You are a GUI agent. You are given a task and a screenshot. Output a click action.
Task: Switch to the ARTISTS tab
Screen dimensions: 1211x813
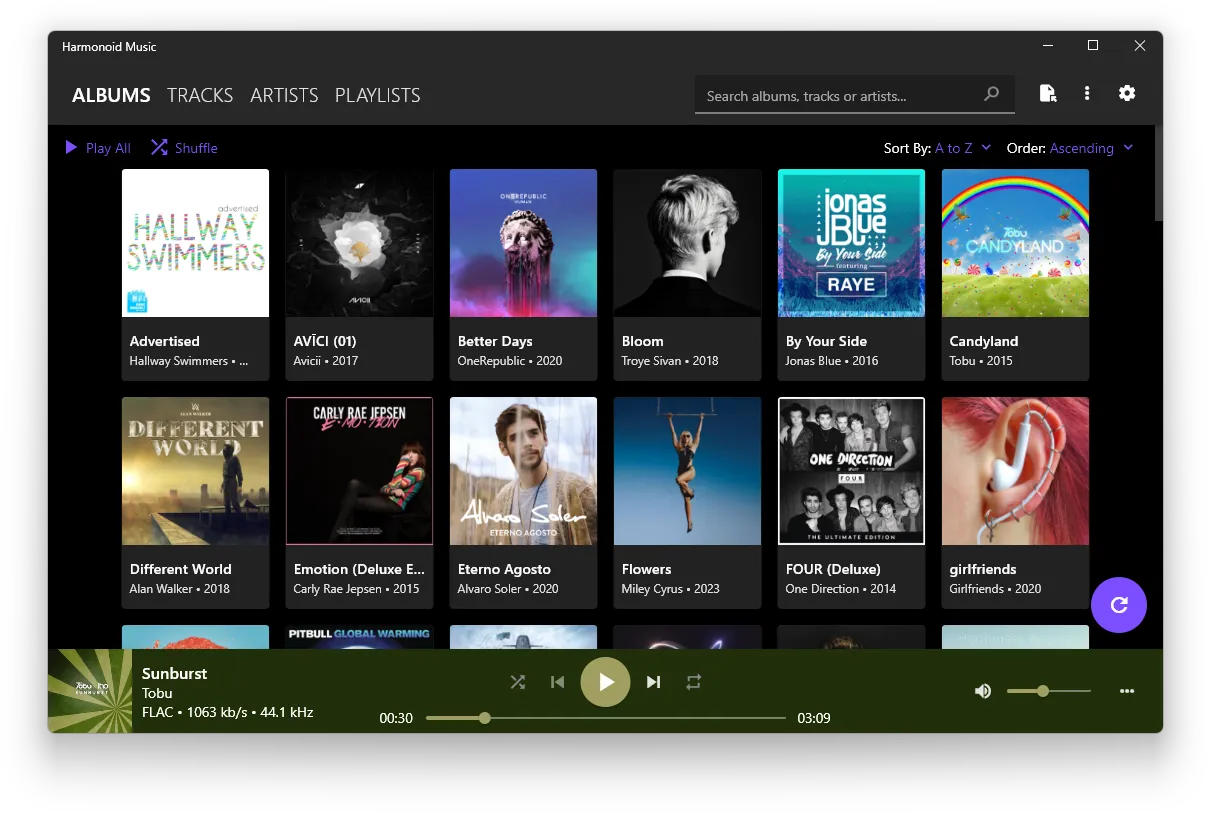tap(284, 95)
